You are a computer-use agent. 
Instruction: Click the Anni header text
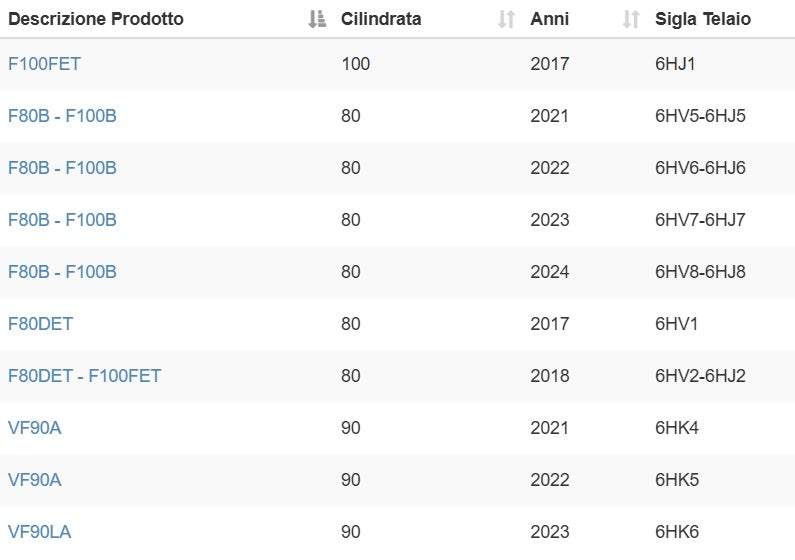pos(550,19)
